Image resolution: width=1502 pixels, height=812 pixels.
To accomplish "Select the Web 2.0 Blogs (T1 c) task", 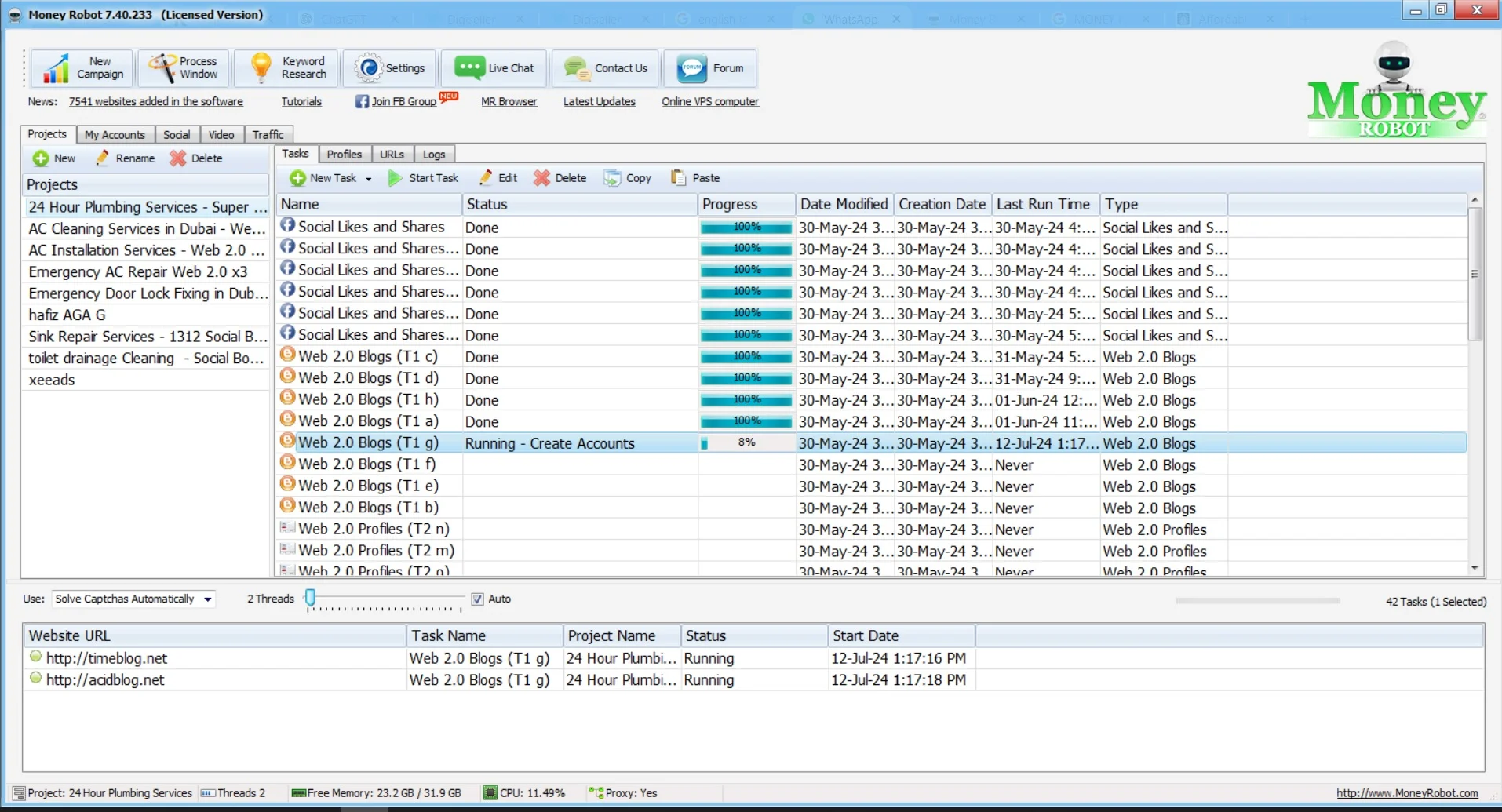I will (x=871, y=357).
